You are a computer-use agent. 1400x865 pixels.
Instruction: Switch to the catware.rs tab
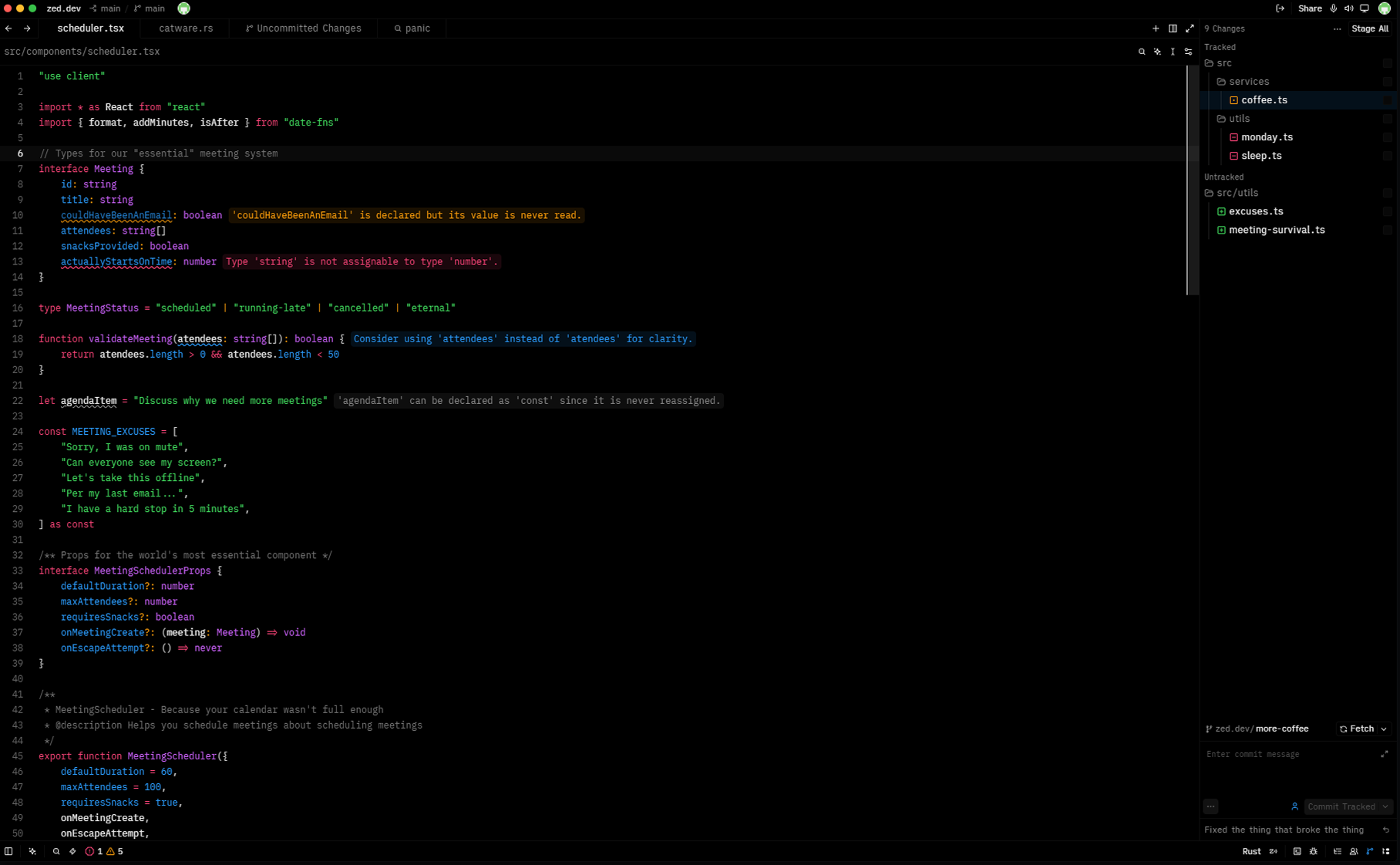coord(186,29)
